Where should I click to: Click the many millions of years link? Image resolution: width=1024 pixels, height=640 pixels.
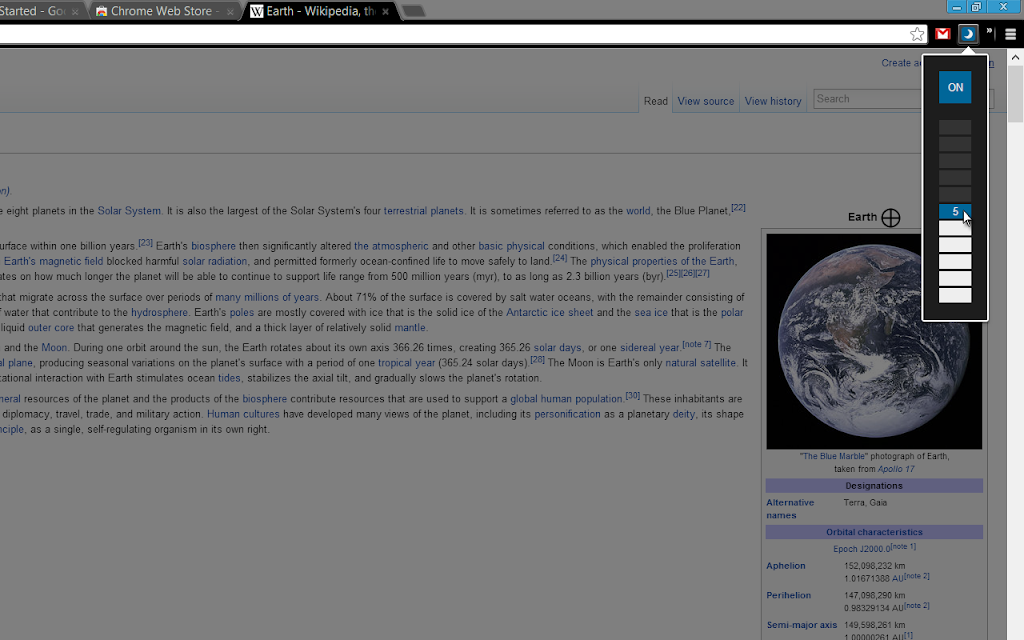tap(267, 297)
